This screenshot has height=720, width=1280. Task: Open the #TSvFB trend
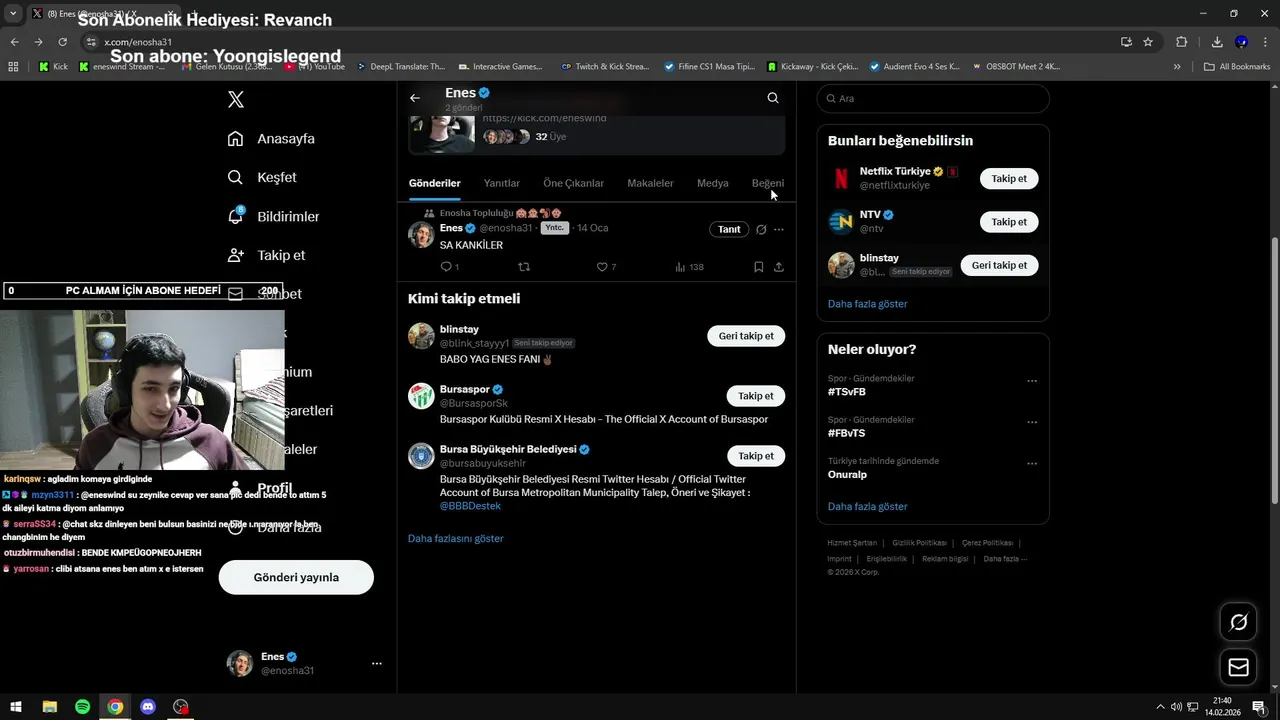coord(846,392)
